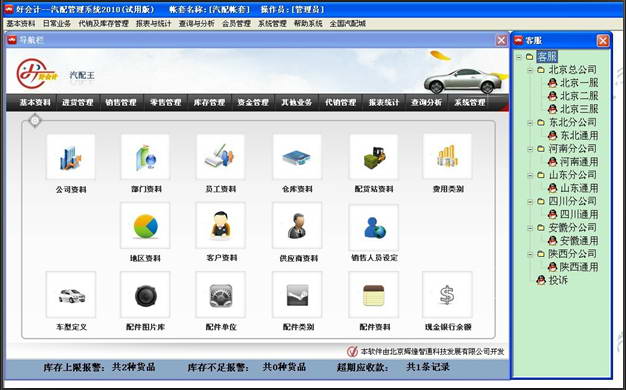Image resolution: width=626 pixels, height=390 pixels.
Task: Select 四川通用 in the 客服 tree
Action: [579, 214]
